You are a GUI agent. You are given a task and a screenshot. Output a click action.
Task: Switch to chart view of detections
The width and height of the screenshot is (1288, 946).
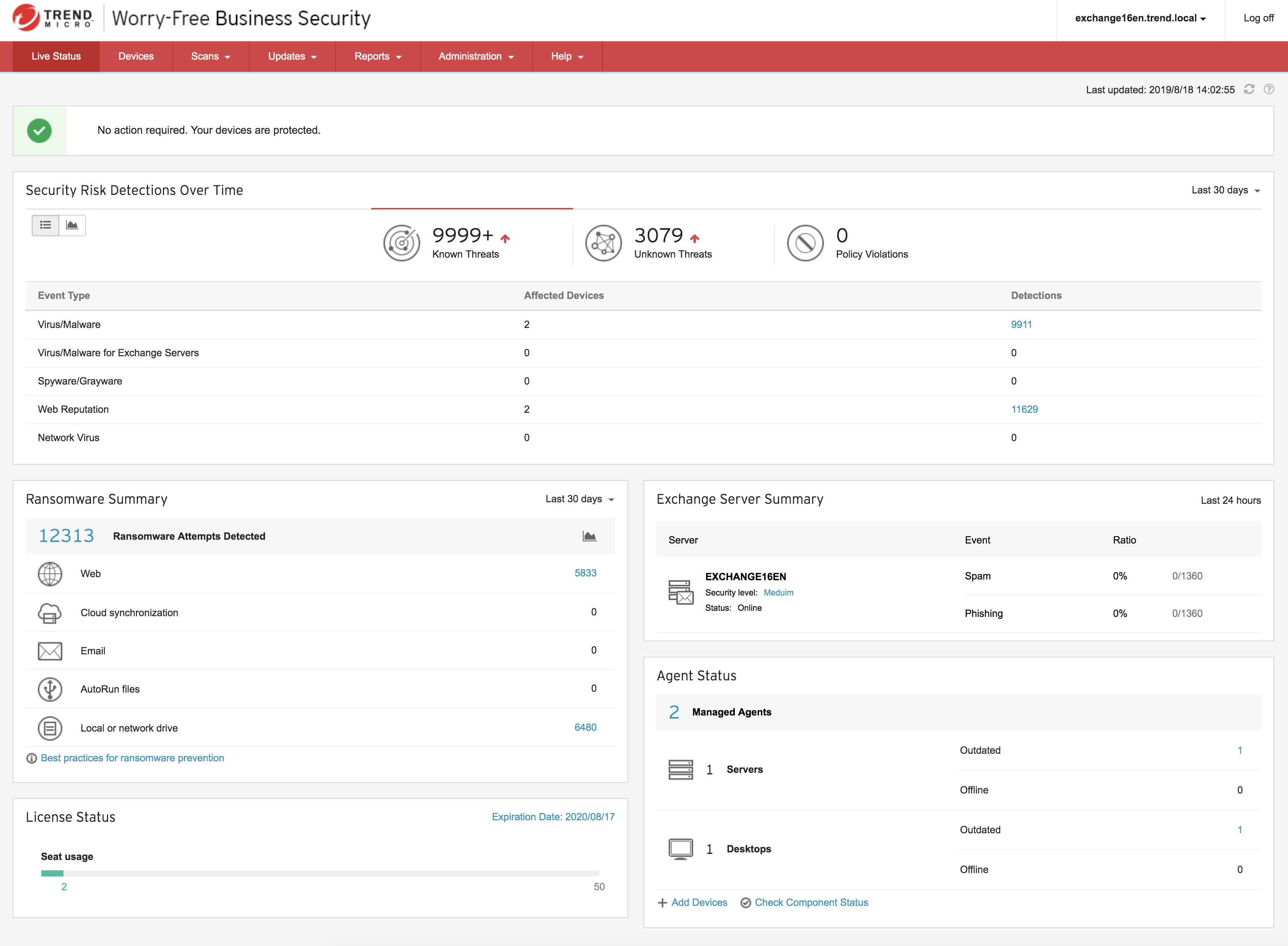coord(72,225)
